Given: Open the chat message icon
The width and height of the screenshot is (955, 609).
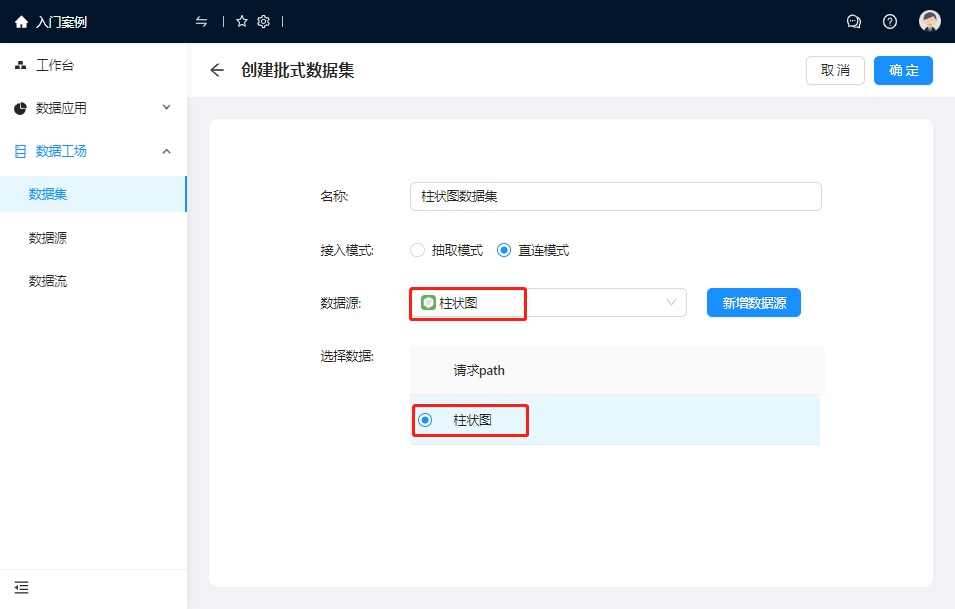Looking at the screenshot, I should (x=854, y=22).
